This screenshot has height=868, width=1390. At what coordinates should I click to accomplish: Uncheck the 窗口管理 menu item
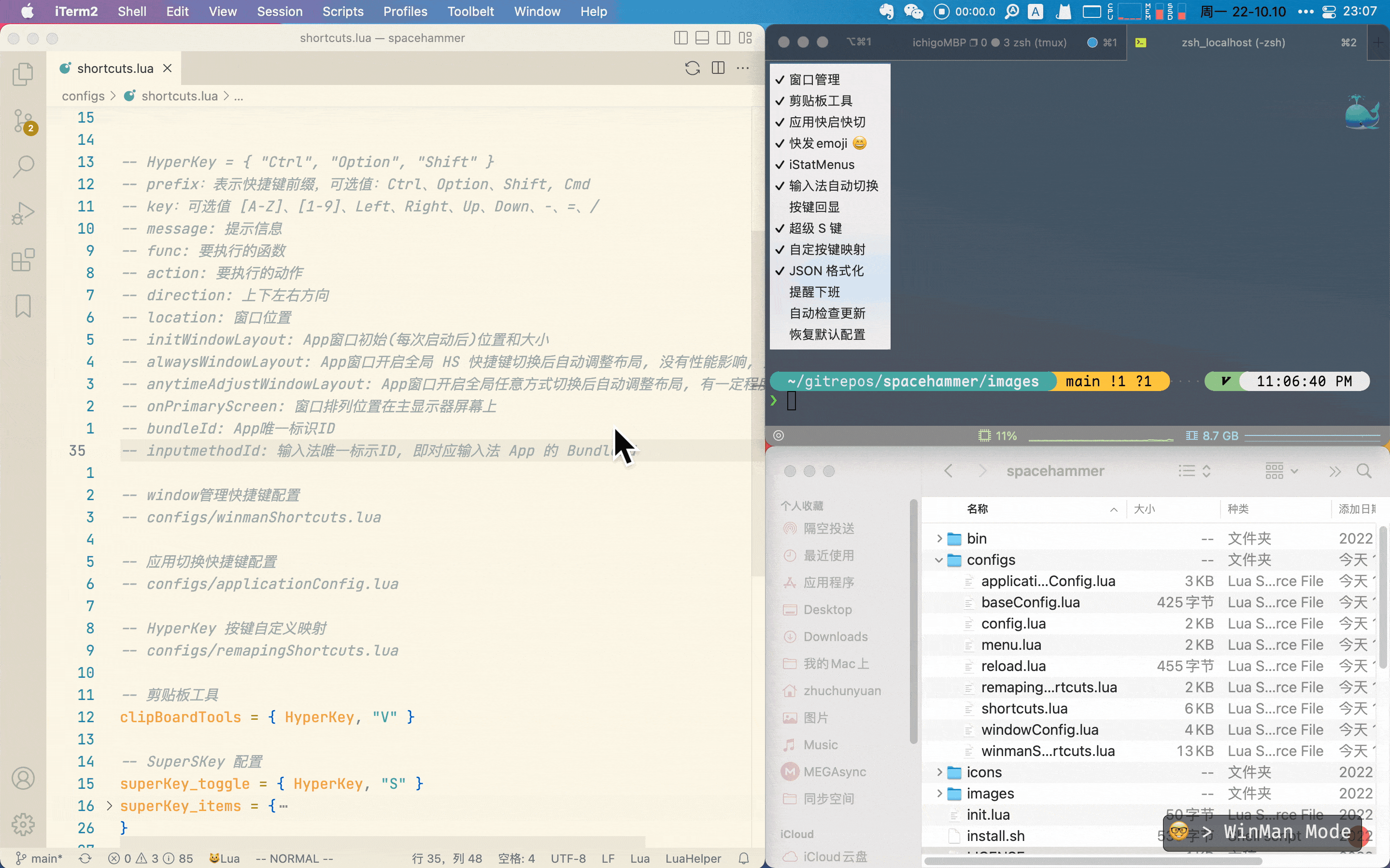[x=814, y=79]
